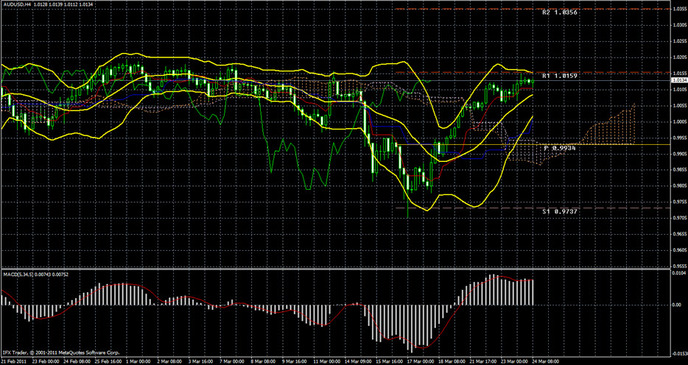Click the IFX Trader MetaQuotes copyright text
The image size is (688, 365).
[x=61, y=353]
